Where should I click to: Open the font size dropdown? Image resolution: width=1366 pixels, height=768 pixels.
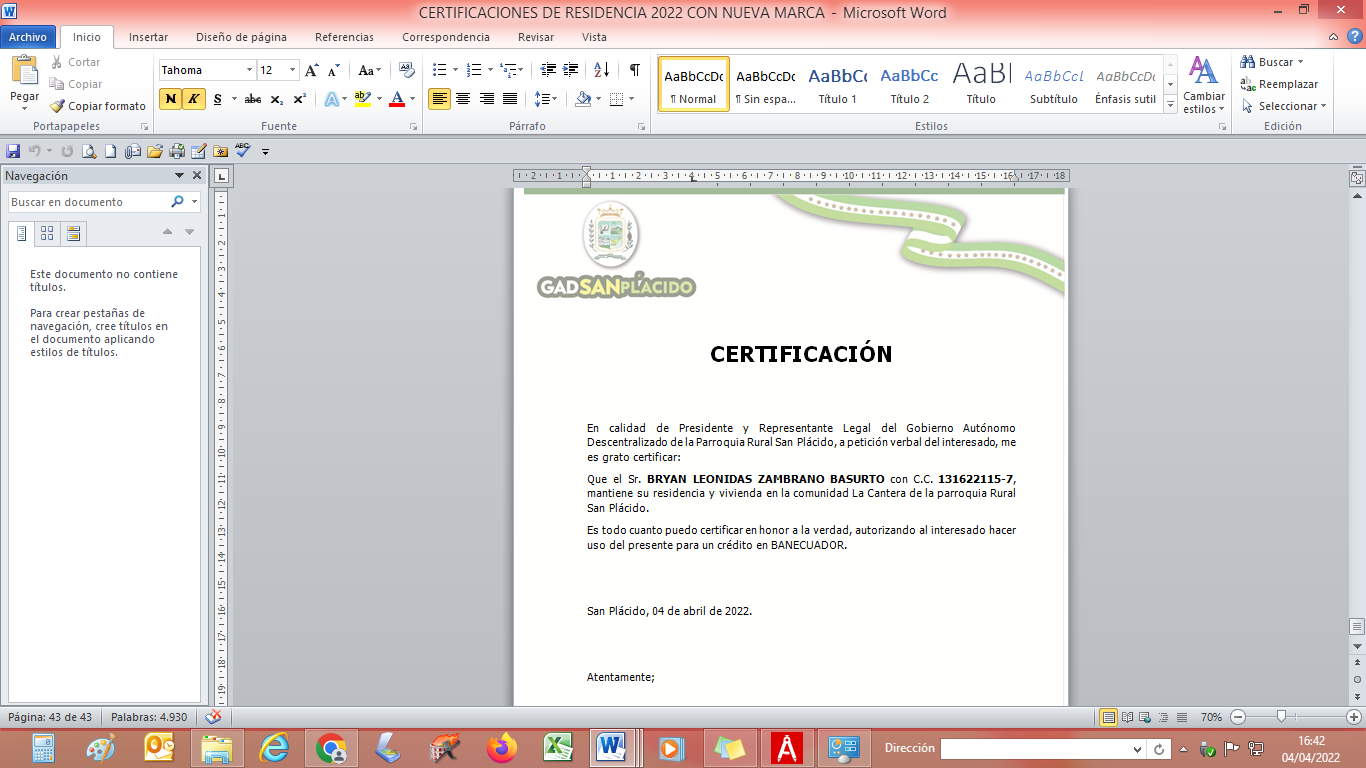[x=293, y=70]
